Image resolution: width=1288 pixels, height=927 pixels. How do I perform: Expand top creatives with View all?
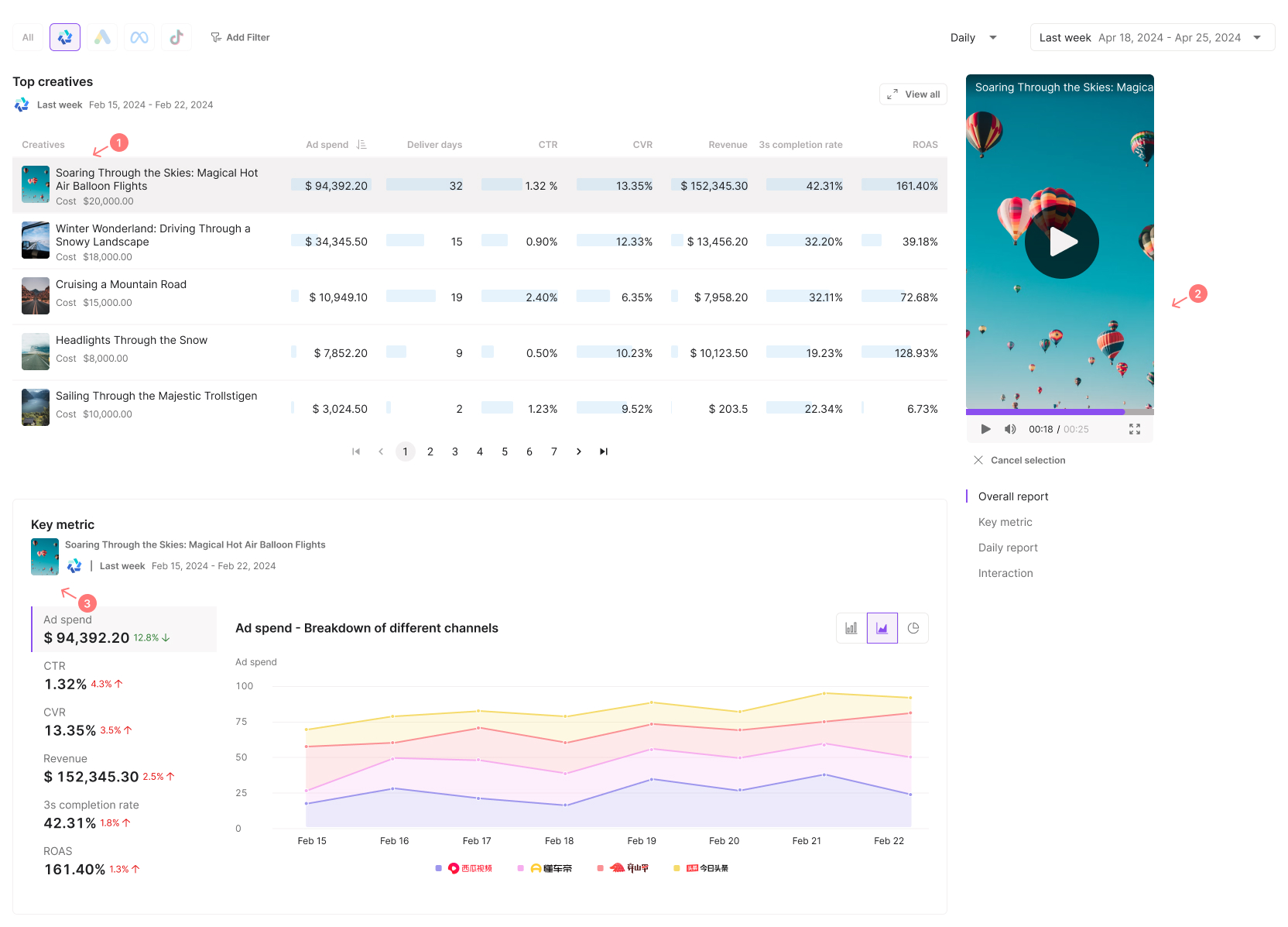pos(913,94)
